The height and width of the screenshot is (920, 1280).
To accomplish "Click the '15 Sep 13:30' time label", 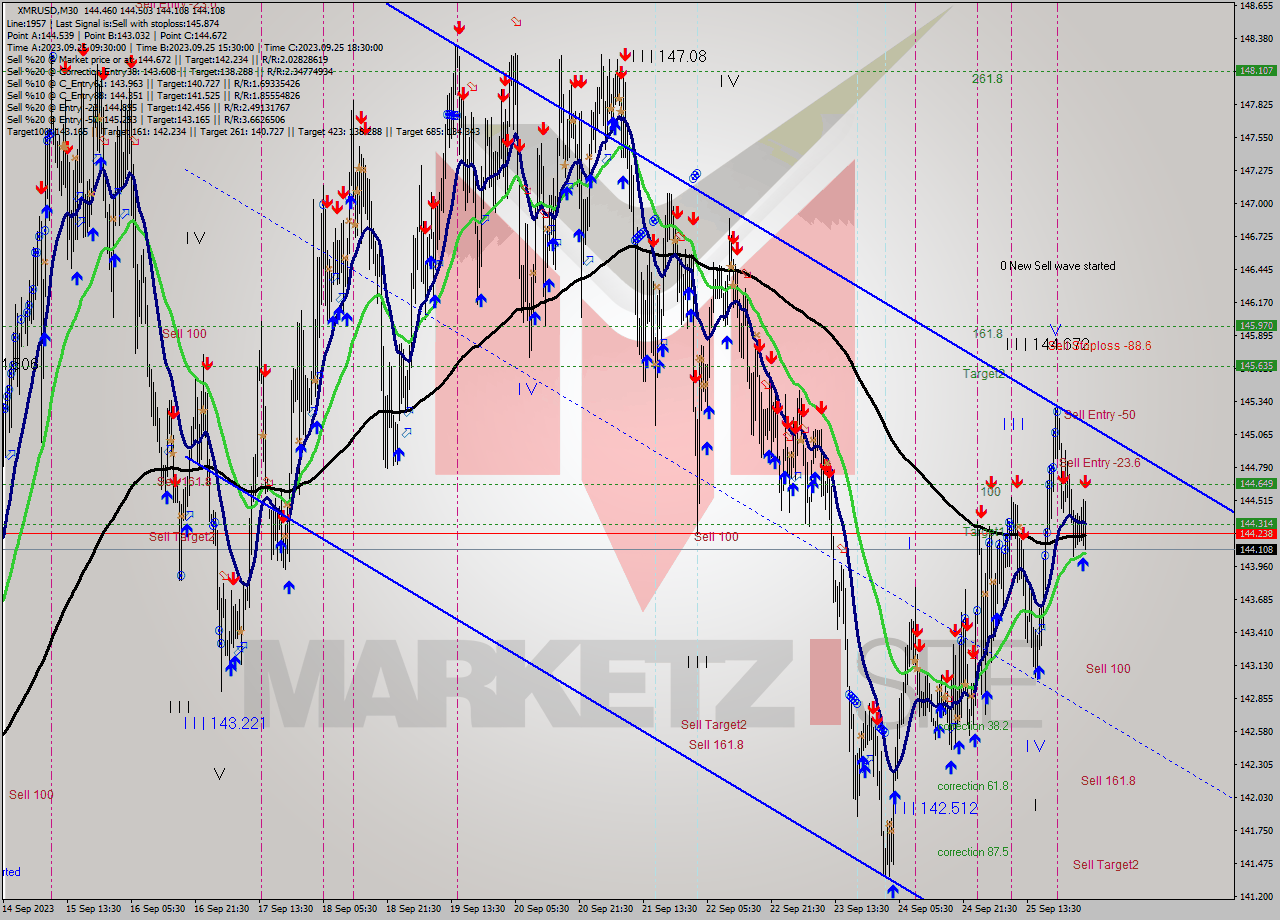I will 92,909.
